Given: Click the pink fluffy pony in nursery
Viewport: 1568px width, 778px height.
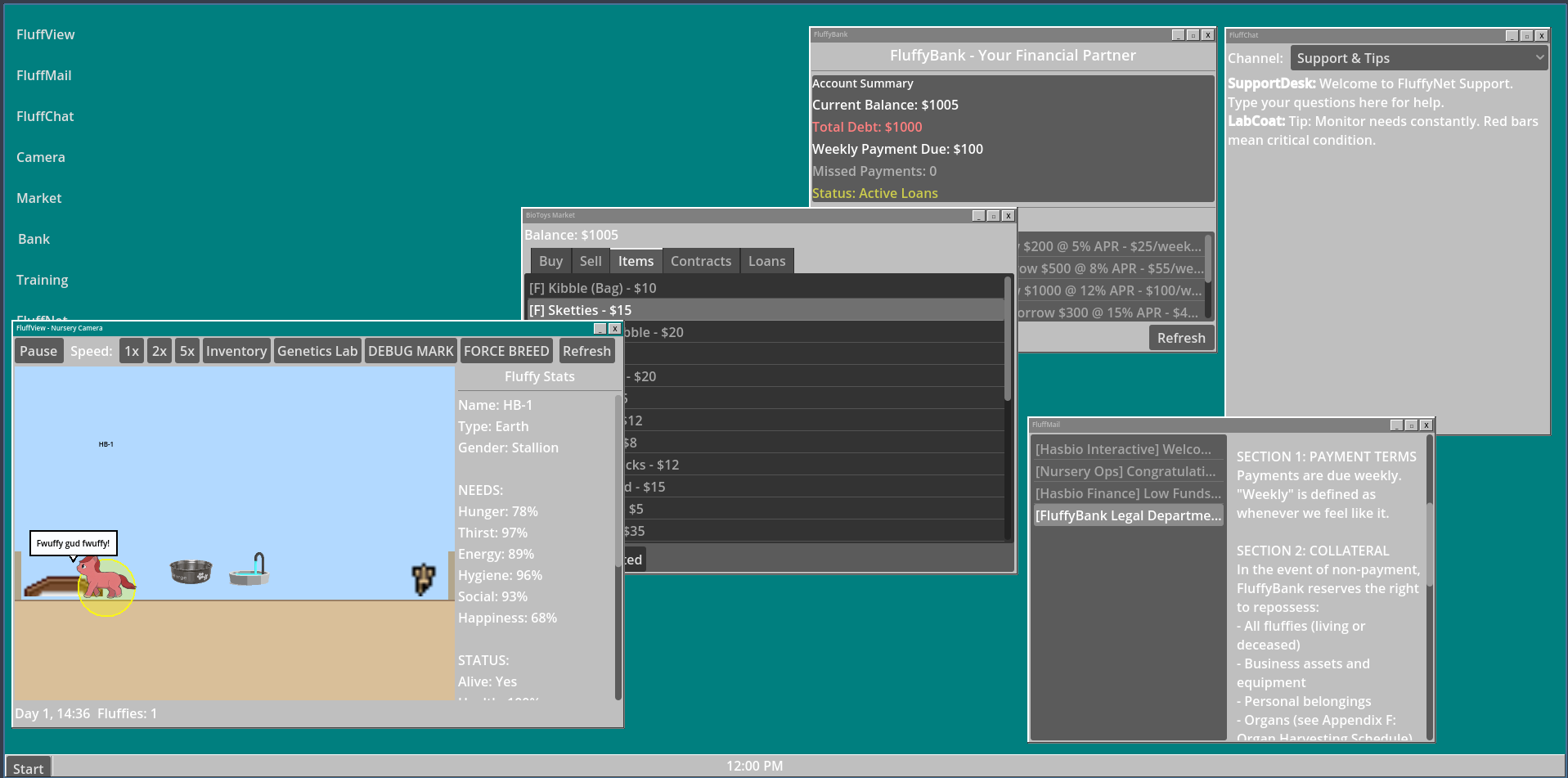Looking at the screenshot, I should (106, 578).
